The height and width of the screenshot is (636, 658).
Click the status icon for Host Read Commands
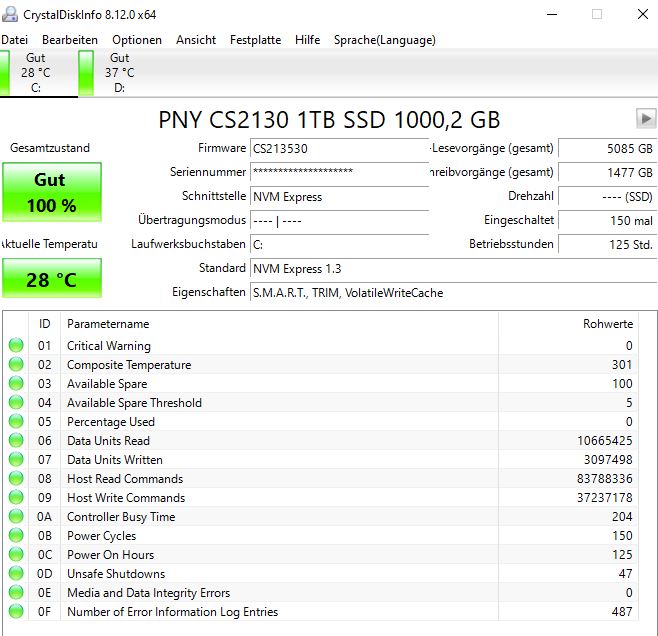(x=16, y=478)
